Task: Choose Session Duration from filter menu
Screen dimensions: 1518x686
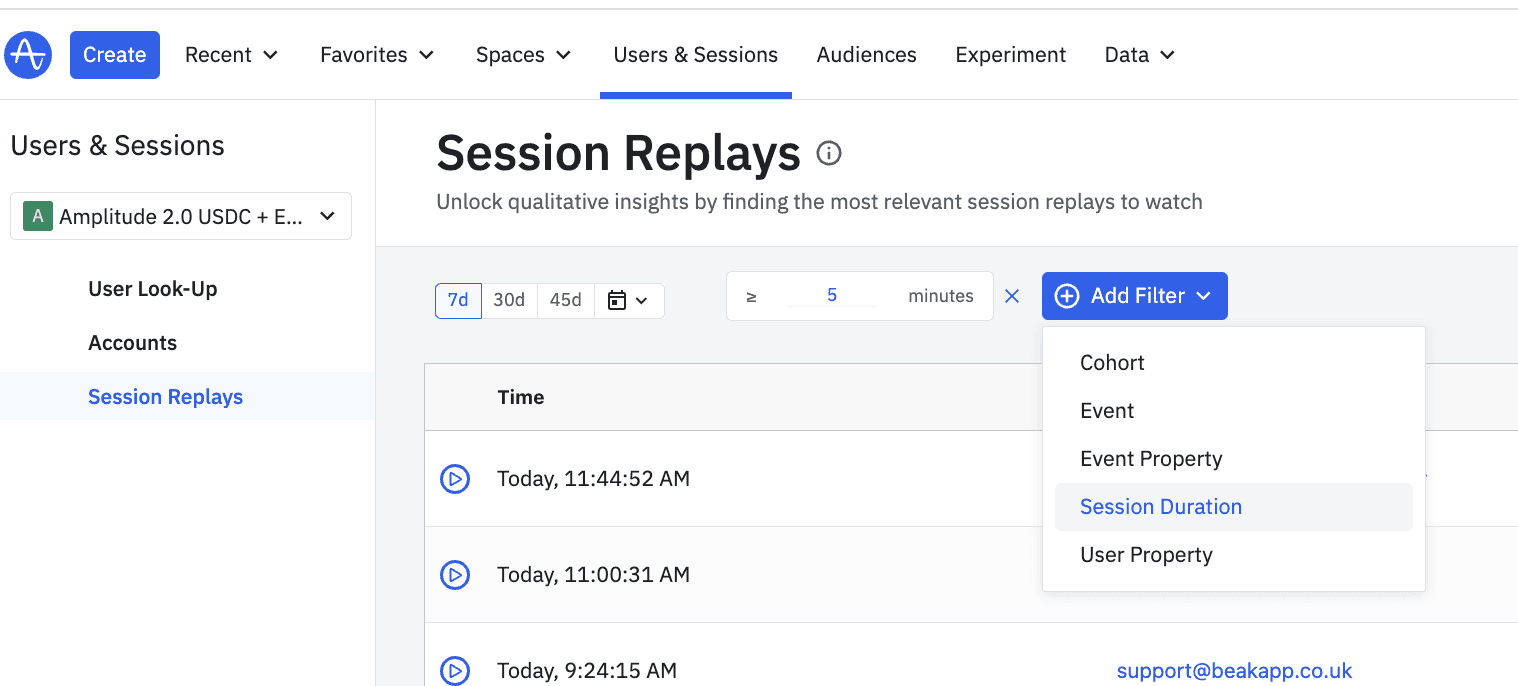Action: [1160, 507]
